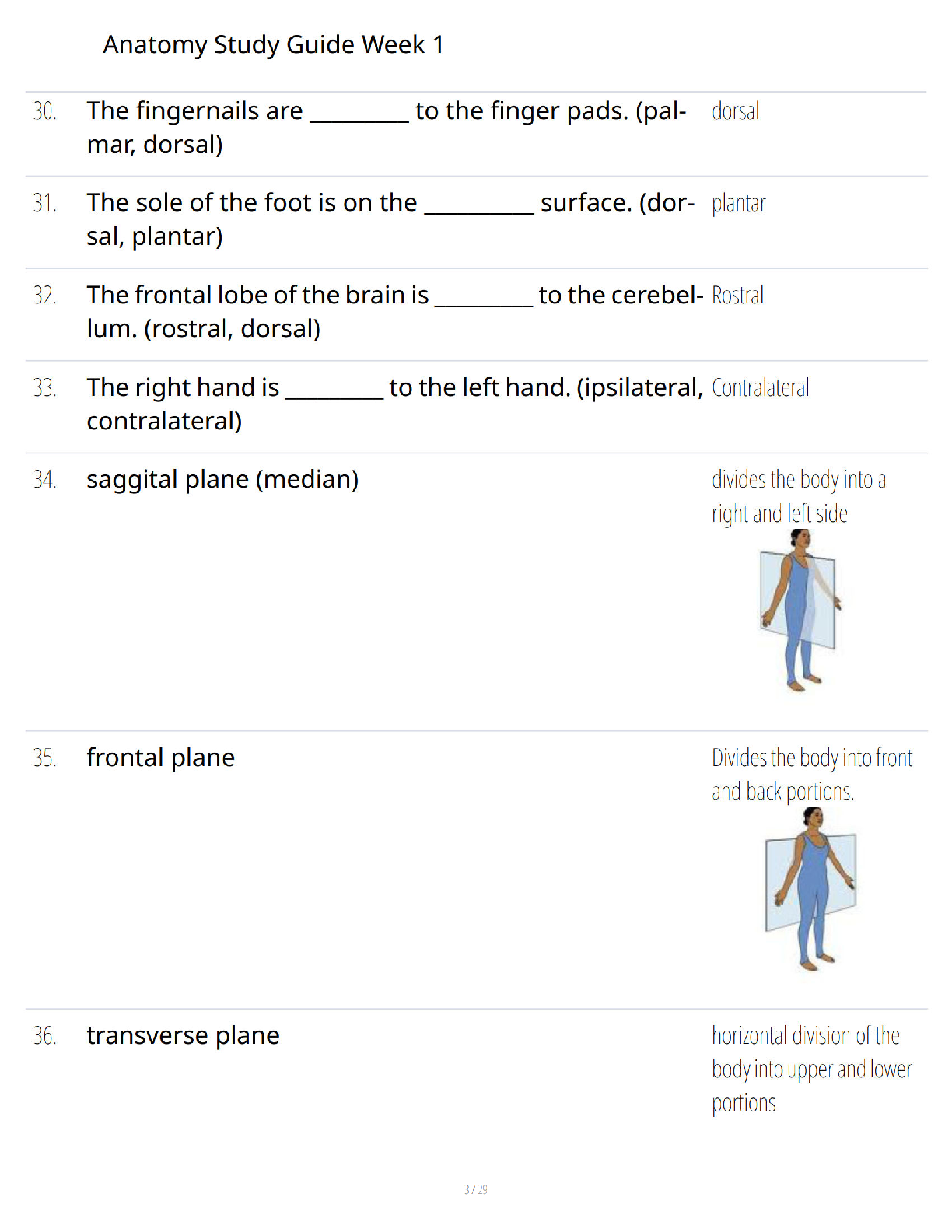Click the frontal lobe question text
952x1232 pixels.
point(394,311)
